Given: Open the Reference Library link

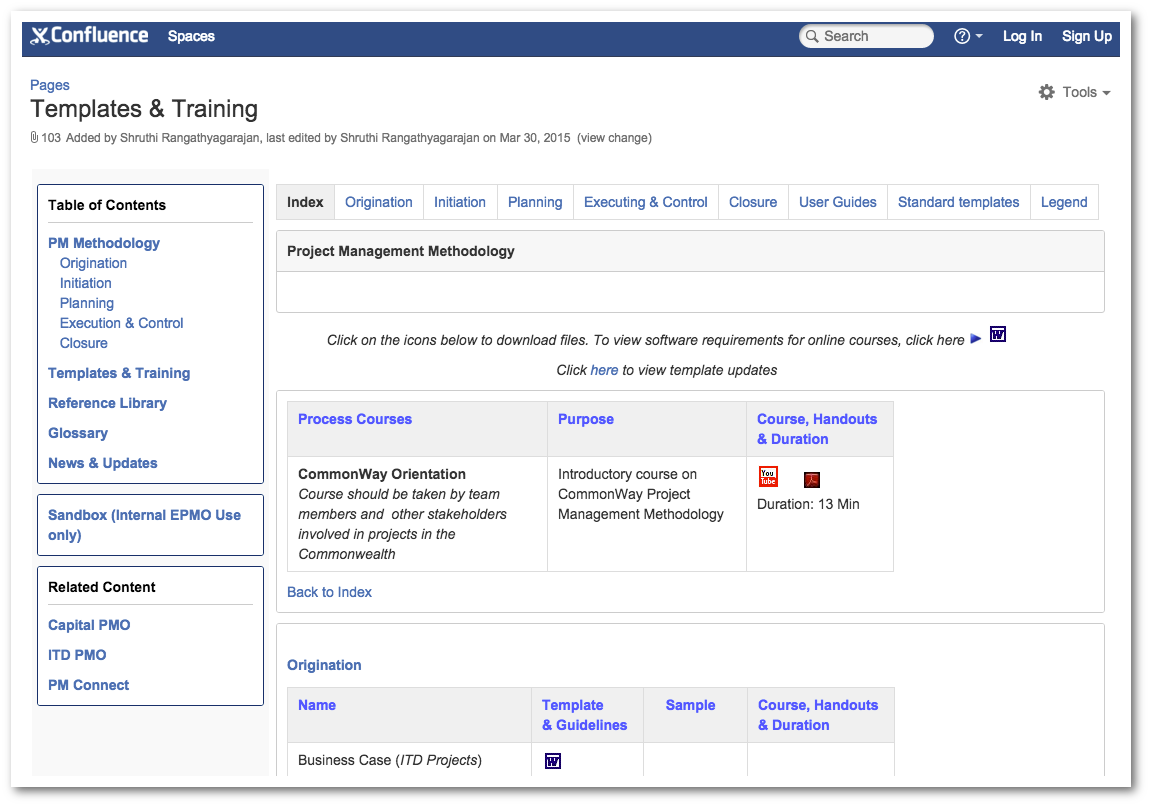Looking at the screenshot, I should coord(107,403).
